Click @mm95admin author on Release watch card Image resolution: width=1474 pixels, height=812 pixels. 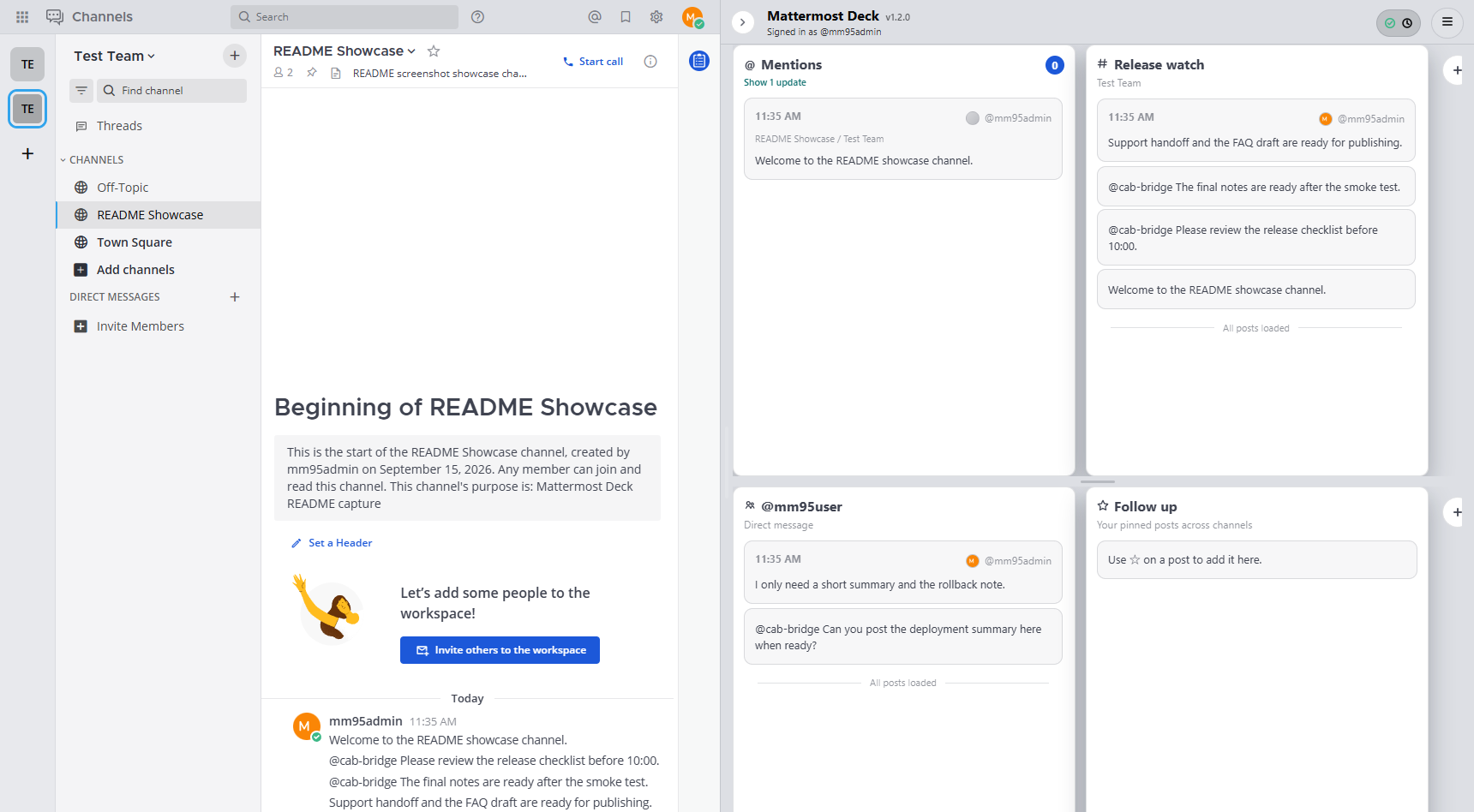(x=1371, y=119)
